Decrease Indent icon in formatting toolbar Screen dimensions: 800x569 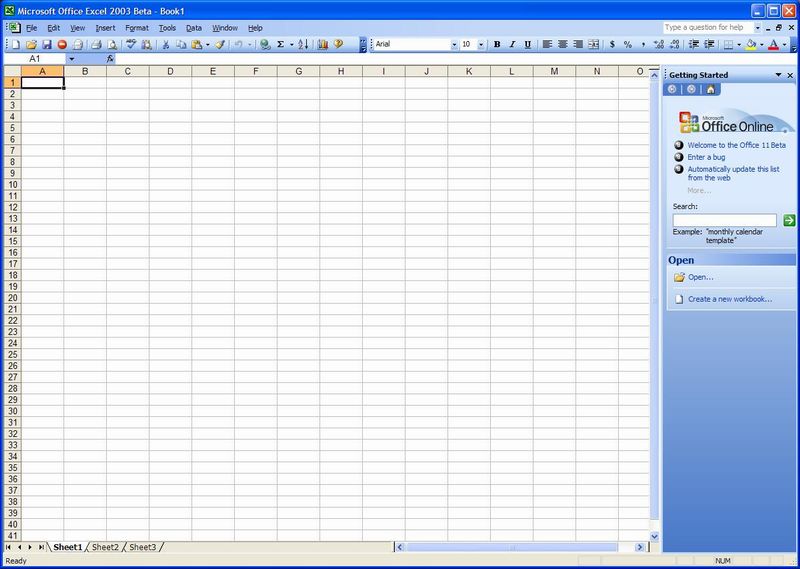pos(693,44)
